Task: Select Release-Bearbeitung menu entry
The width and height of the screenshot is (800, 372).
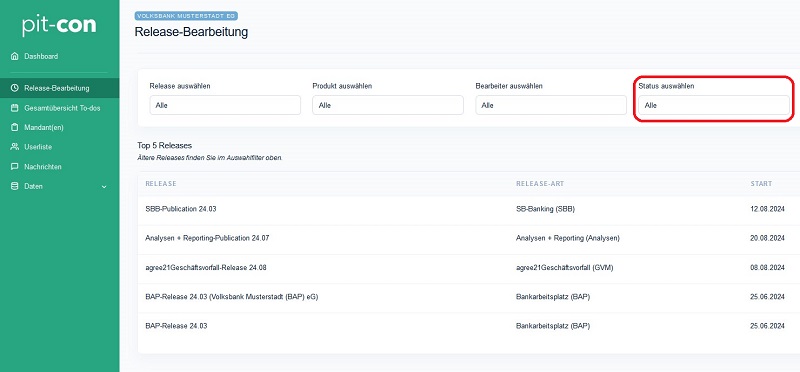Action: click(59, 88)
